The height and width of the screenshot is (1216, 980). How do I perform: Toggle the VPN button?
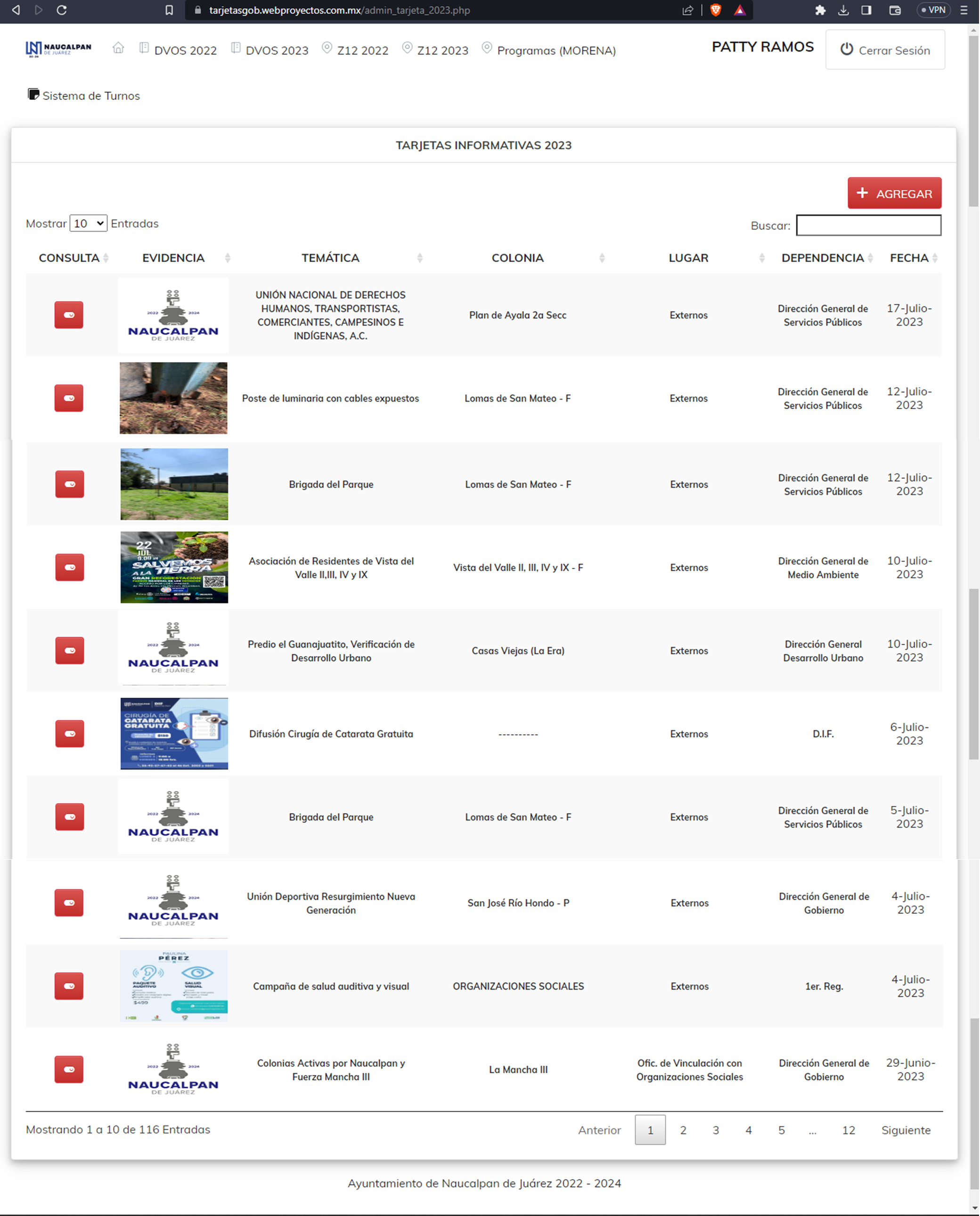tap(933, 10)
